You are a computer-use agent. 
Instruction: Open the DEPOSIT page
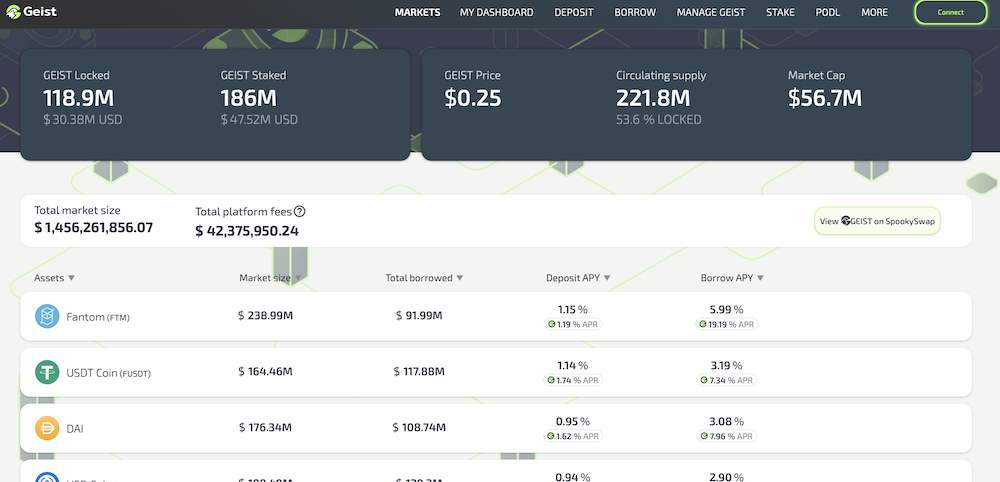573,12
